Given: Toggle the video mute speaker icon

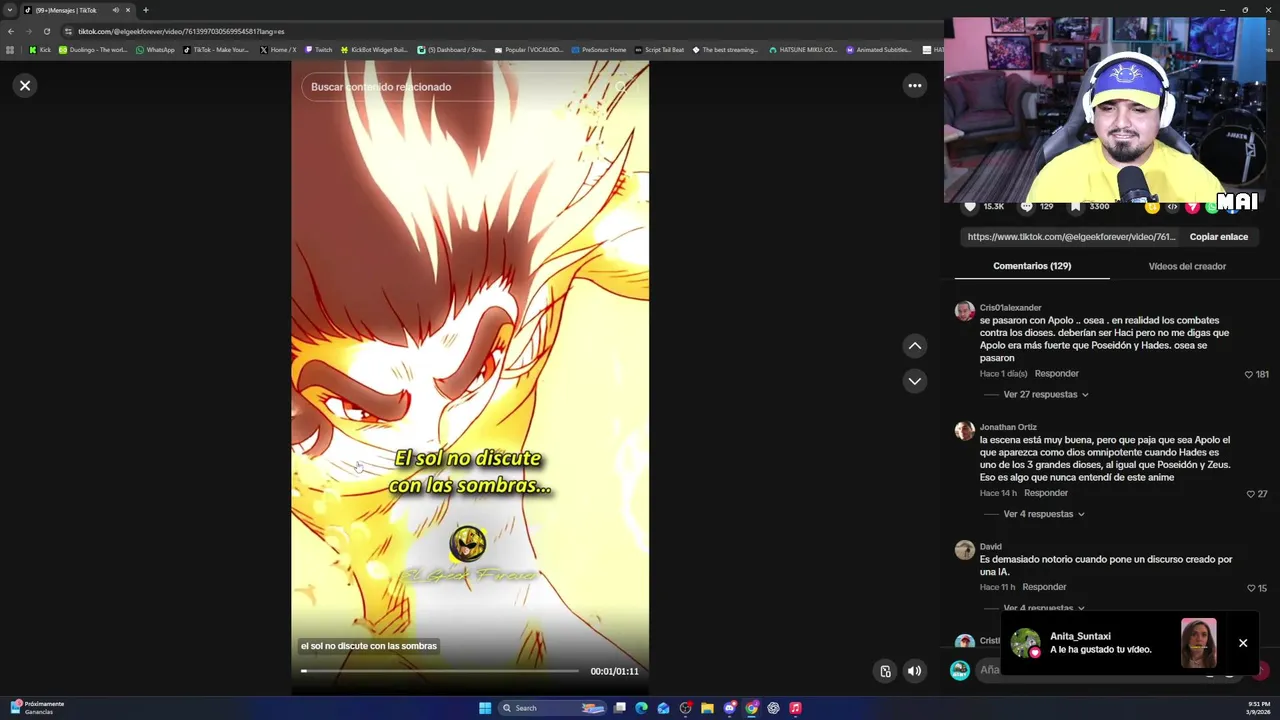Looking at the screenshot, I should coord(914,671).
